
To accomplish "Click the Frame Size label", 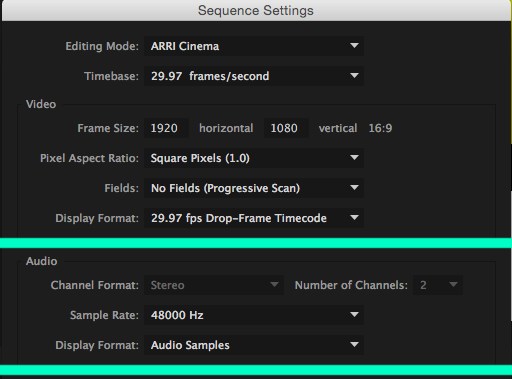I will [108, 128].
